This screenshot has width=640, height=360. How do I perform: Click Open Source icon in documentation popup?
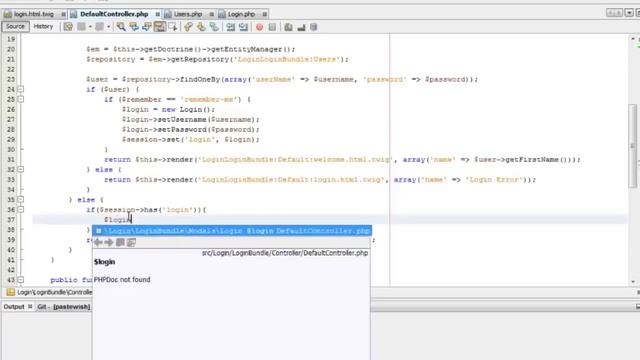coord(131,242)
